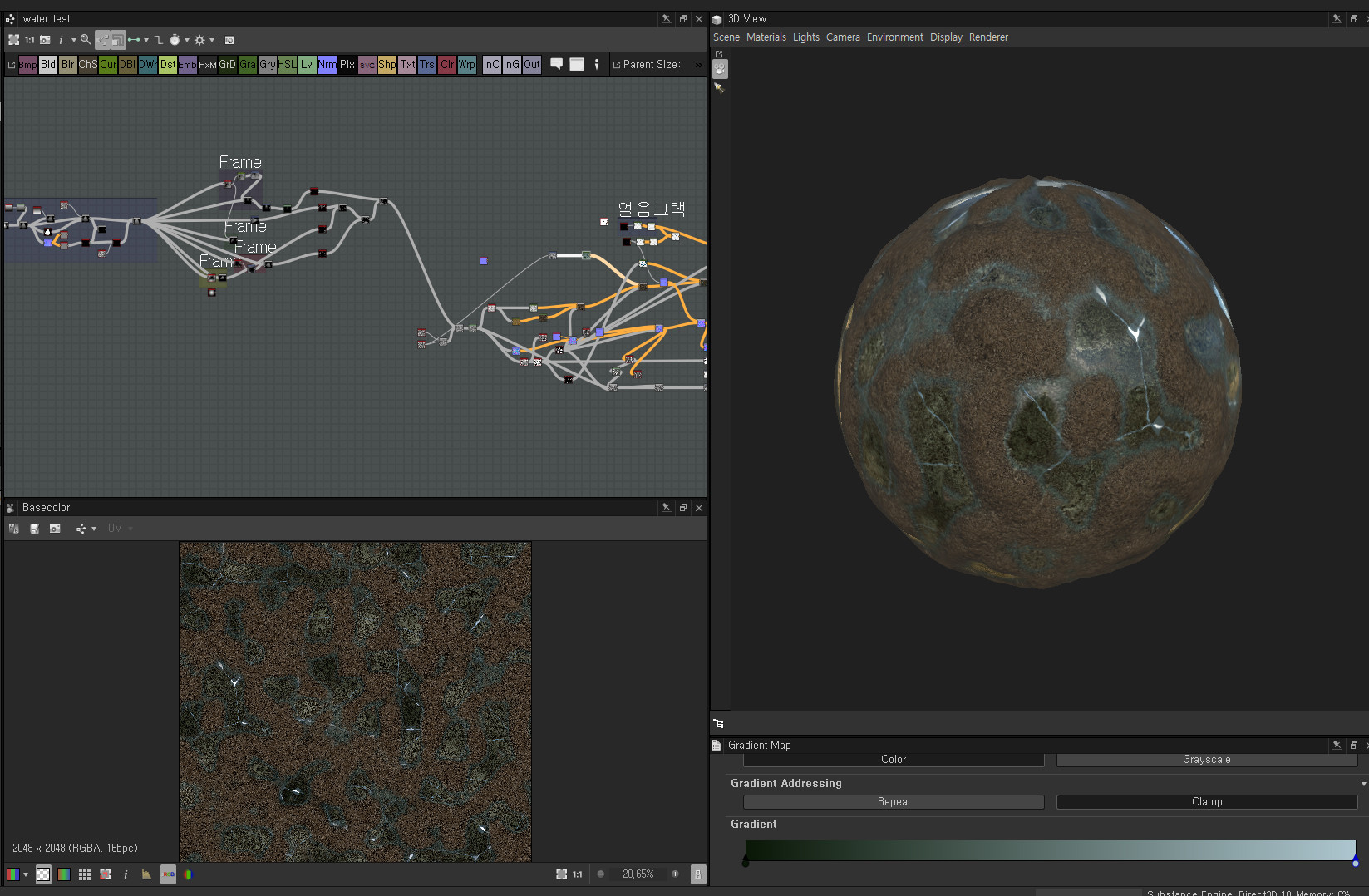Image resolution: width=1369 pixels, height=896 pixels.
Task: Open the Environment menu in 3D View
Action: (894, 37)
